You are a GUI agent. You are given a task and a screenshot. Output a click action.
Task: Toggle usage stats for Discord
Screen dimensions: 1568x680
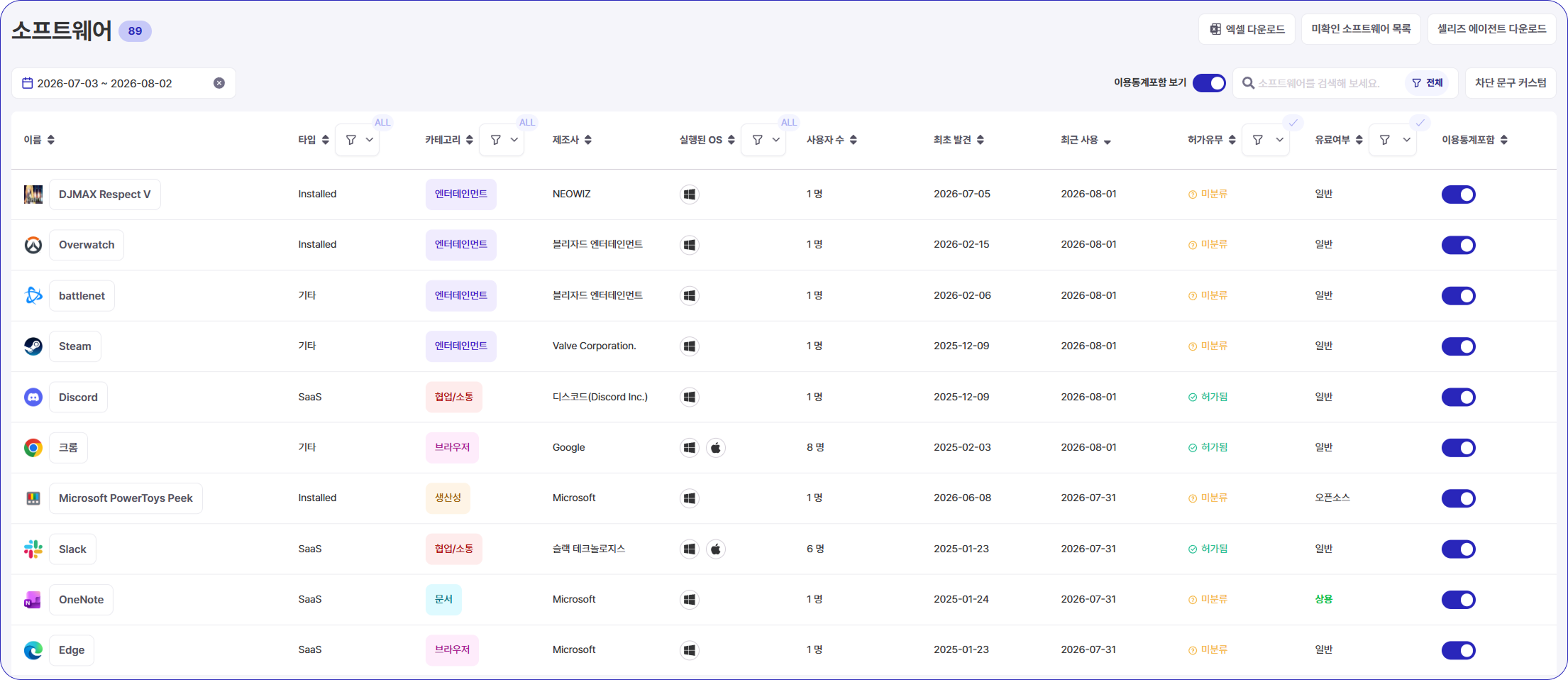click(x=1459, y=397)
